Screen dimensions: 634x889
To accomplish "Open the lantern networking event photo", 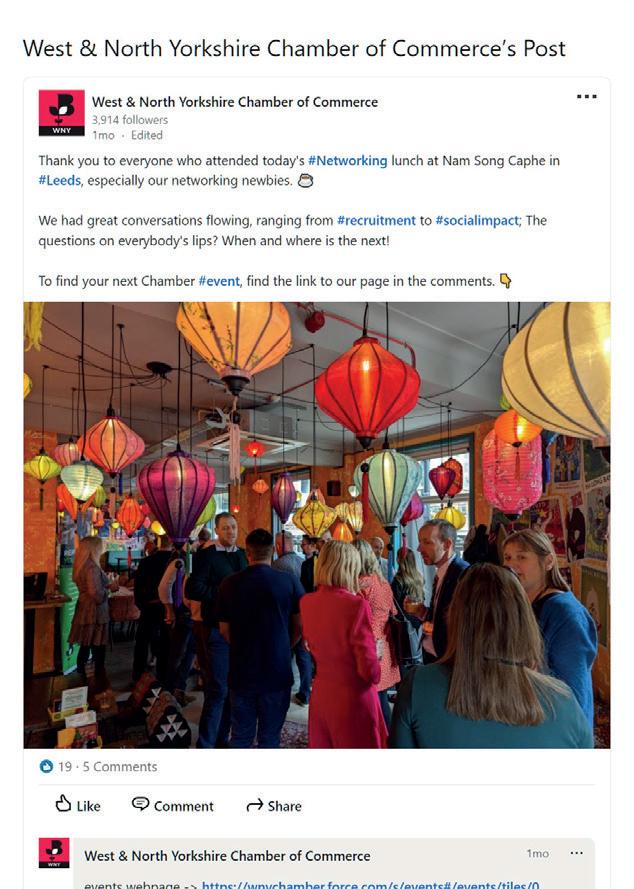I will (x=317, y=525).
